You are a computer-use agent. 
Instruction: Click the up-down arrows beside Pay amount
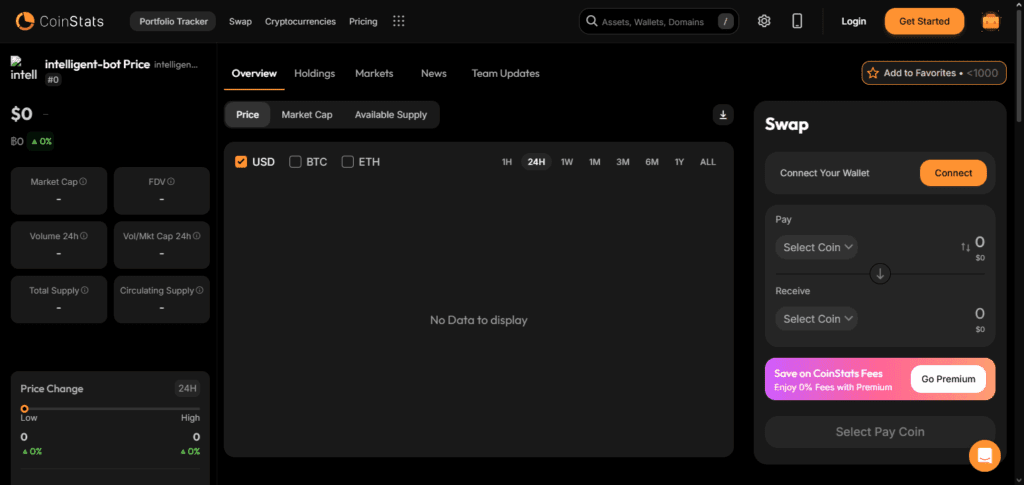tap(965, 247)
